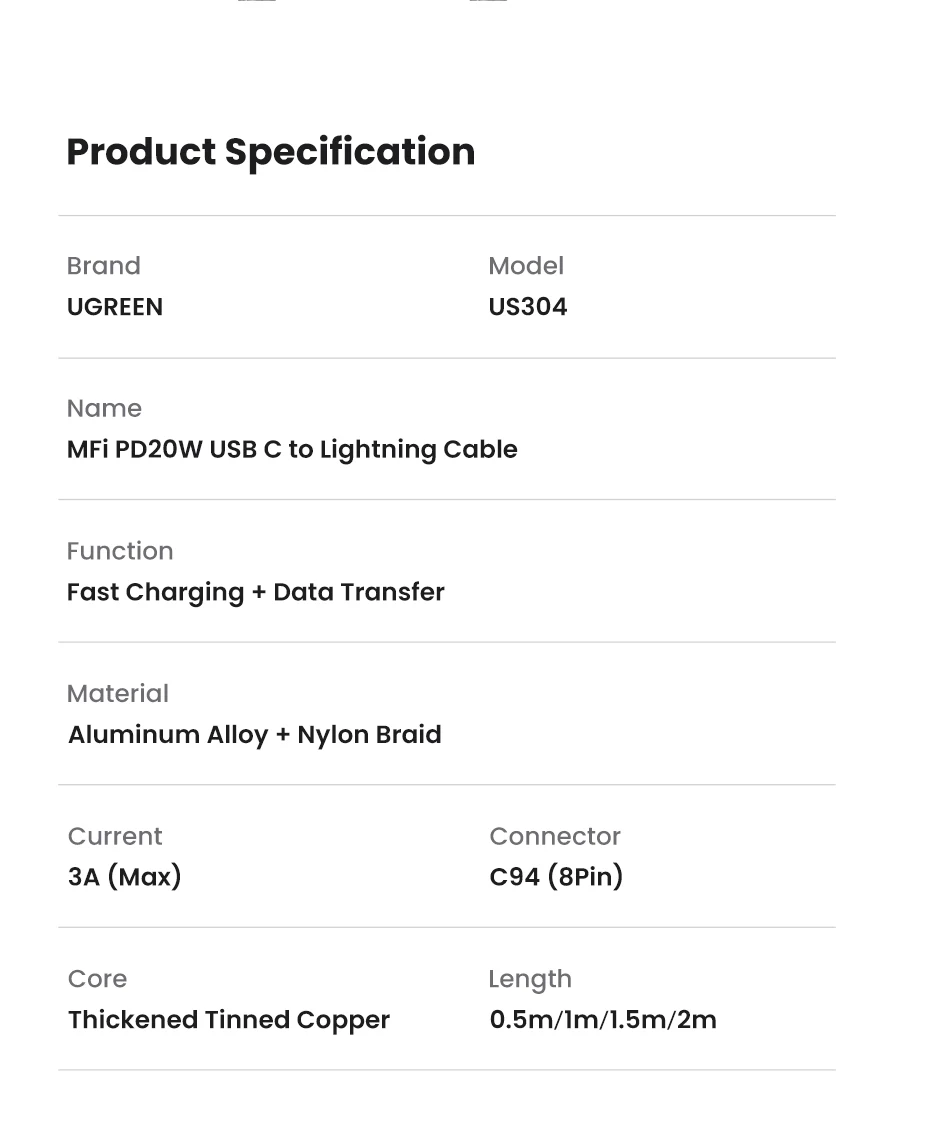Click the Function label
Screen dimensions: 930x1145
120,551
